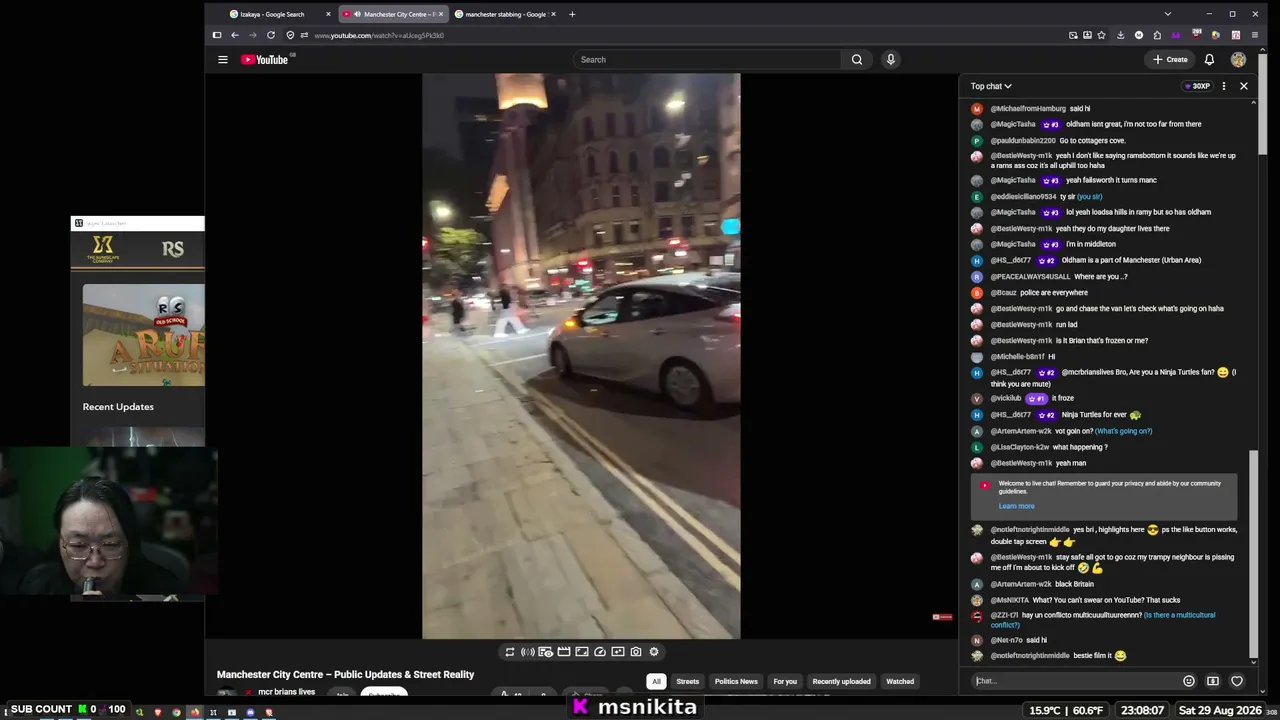Open the chat emoji picker

click(x=1189, y=681)
